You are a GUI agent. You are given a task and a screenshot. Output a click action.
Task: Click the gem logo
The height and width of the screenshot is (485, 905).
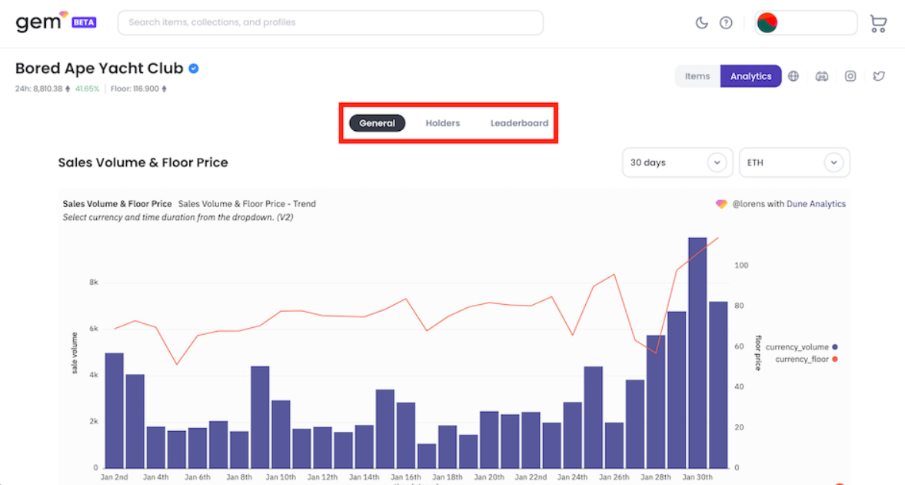[x=42, y=22]
